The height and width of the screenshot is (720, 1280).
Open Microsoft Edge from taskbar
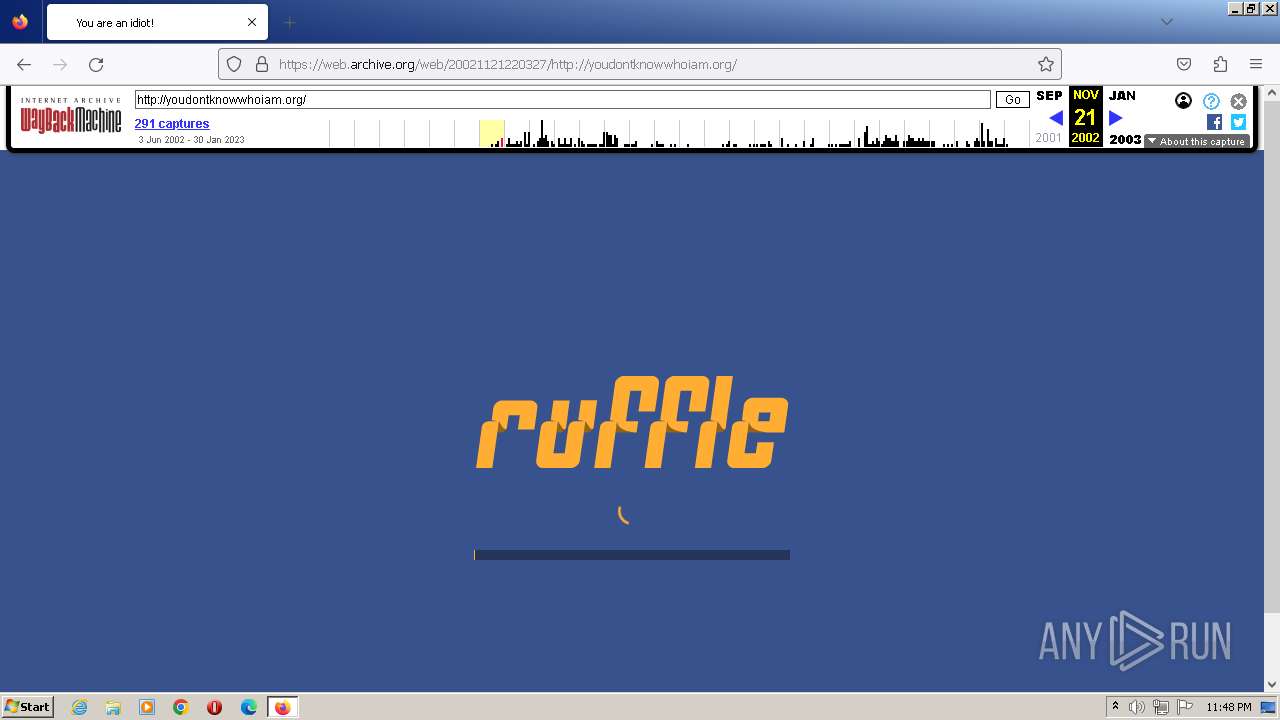point(249,707)
